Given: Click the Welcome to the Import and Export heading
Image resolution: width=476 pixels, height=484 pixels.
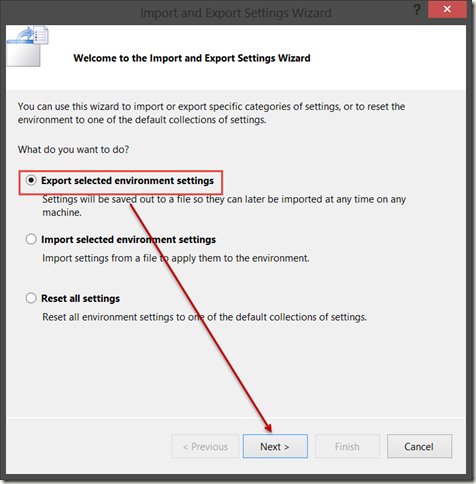Looking at the screenshot, I should tap(192, 58).
